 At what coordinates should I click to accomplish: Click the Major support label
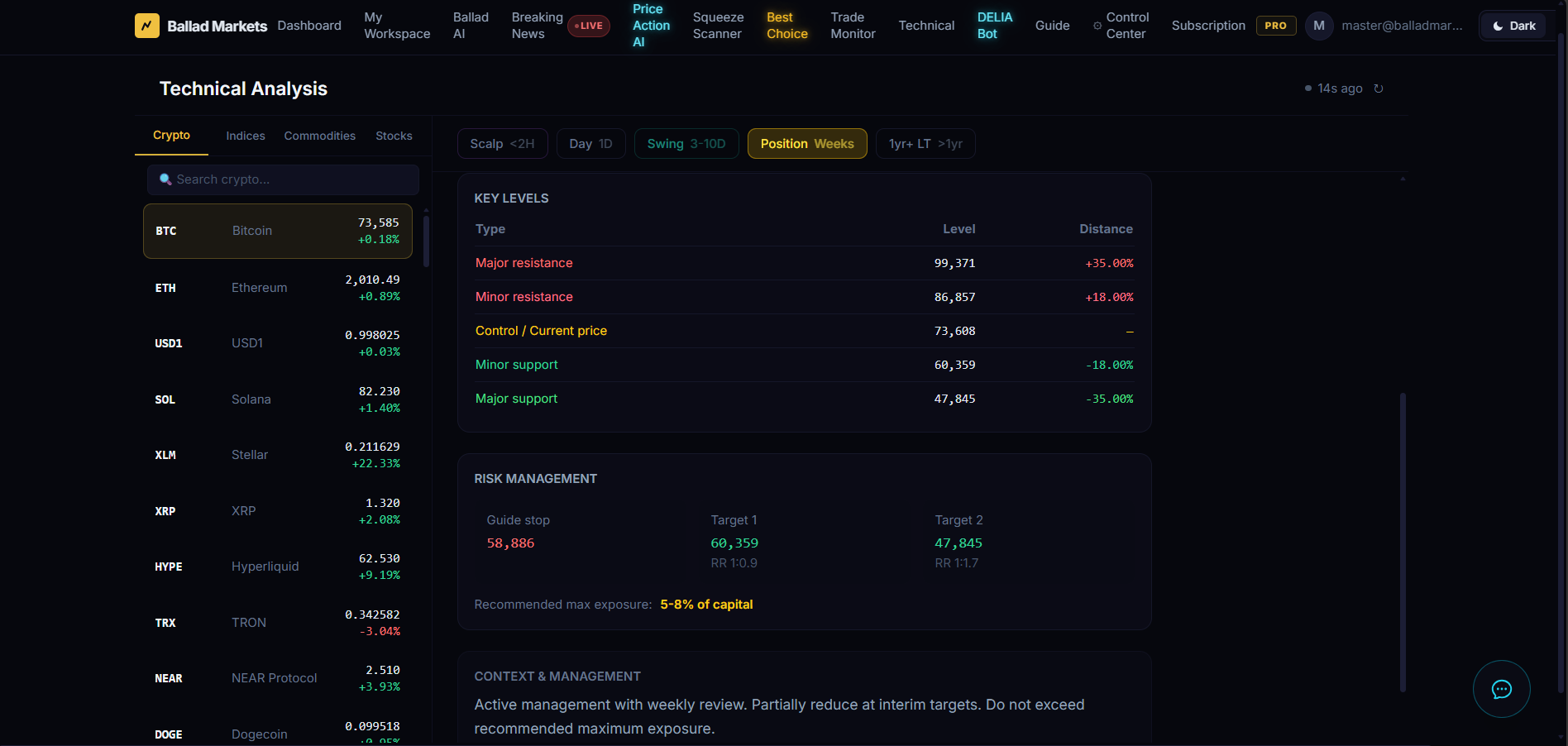pyautogui.click(x=516, y=399)
